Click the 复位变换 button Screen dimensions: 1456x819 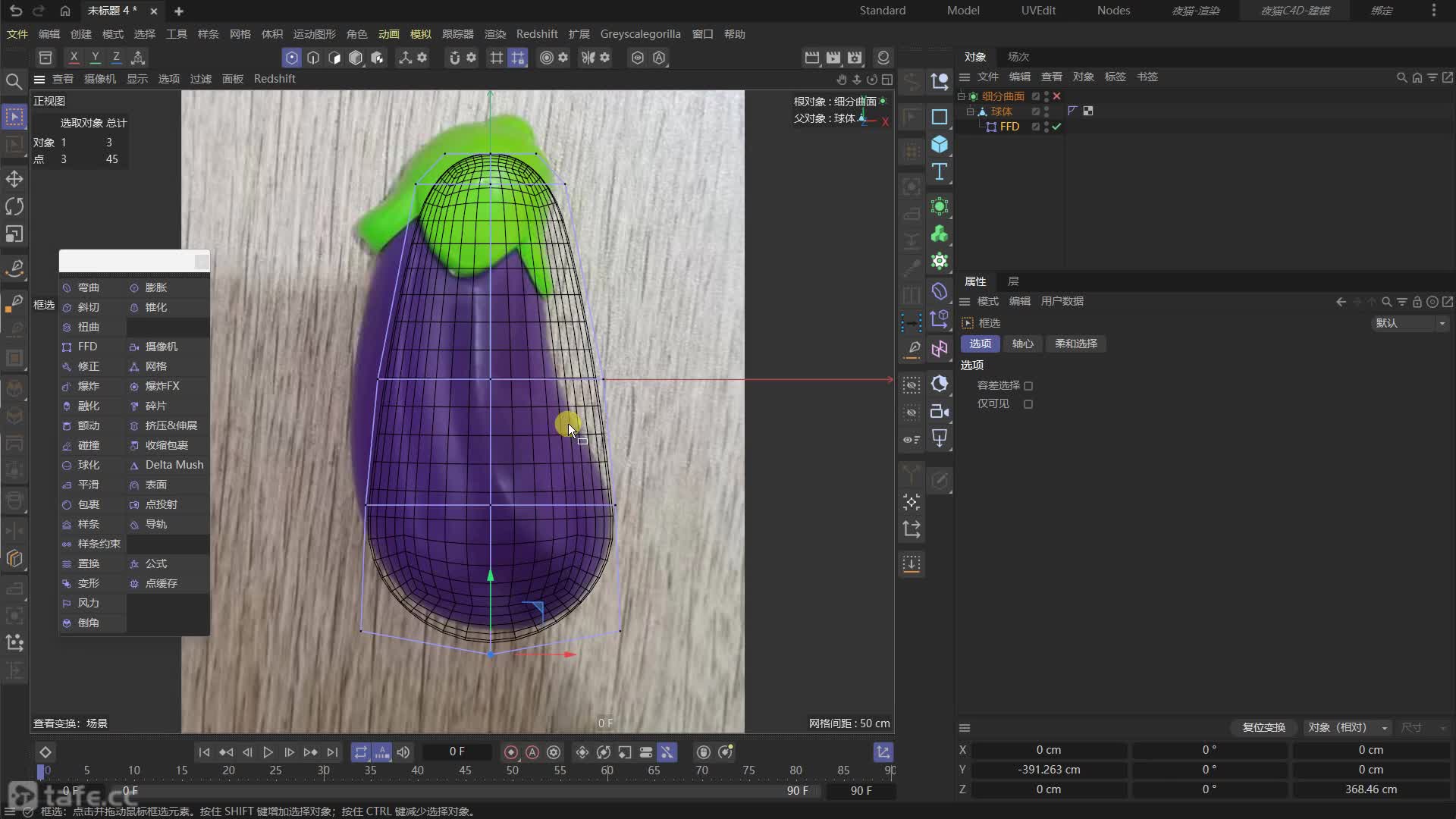tap(1263, 727)
